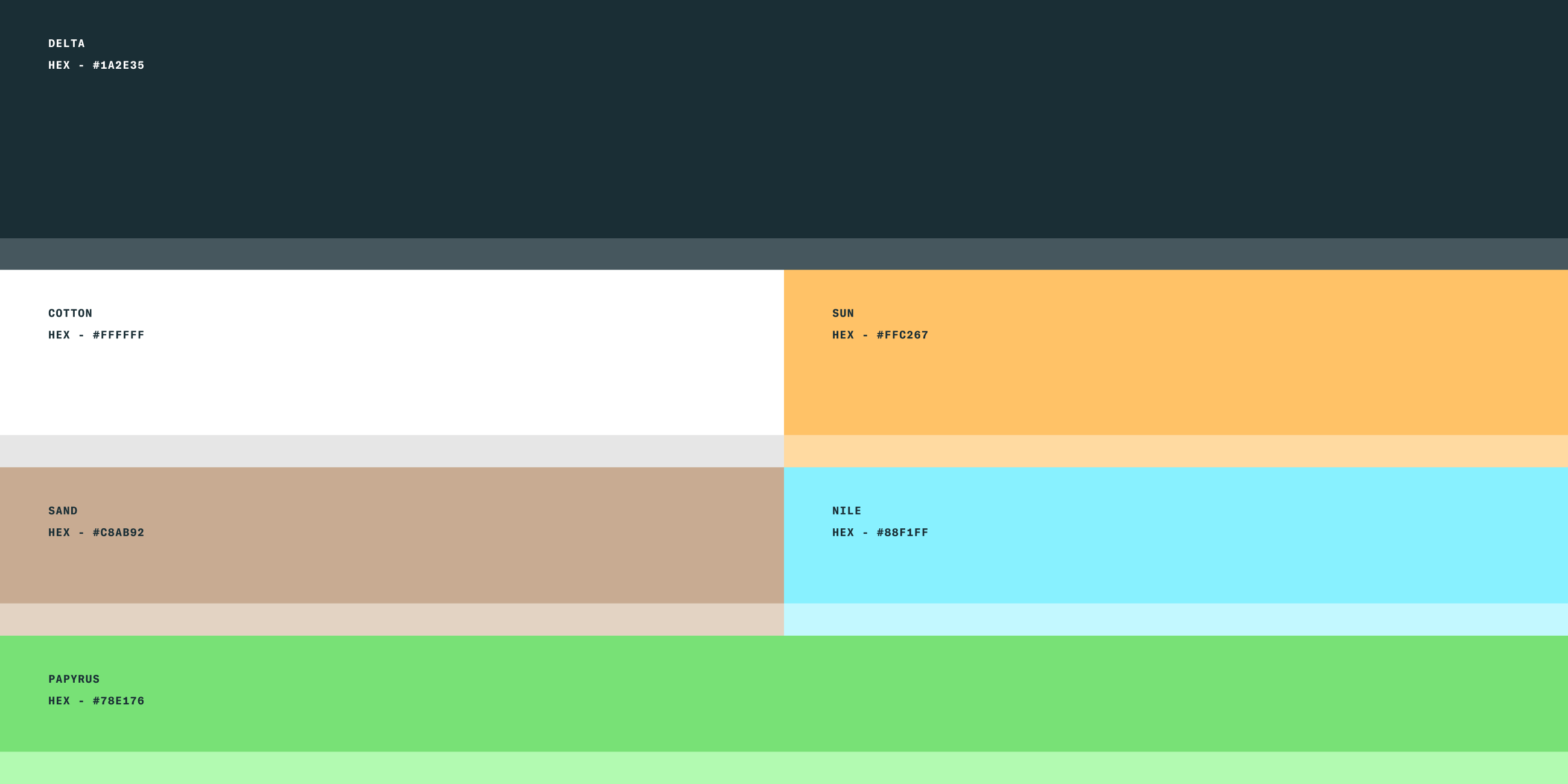Click the HEX - #1A2E35 text
The image size is (1568, 784).
tap(96, 65)
